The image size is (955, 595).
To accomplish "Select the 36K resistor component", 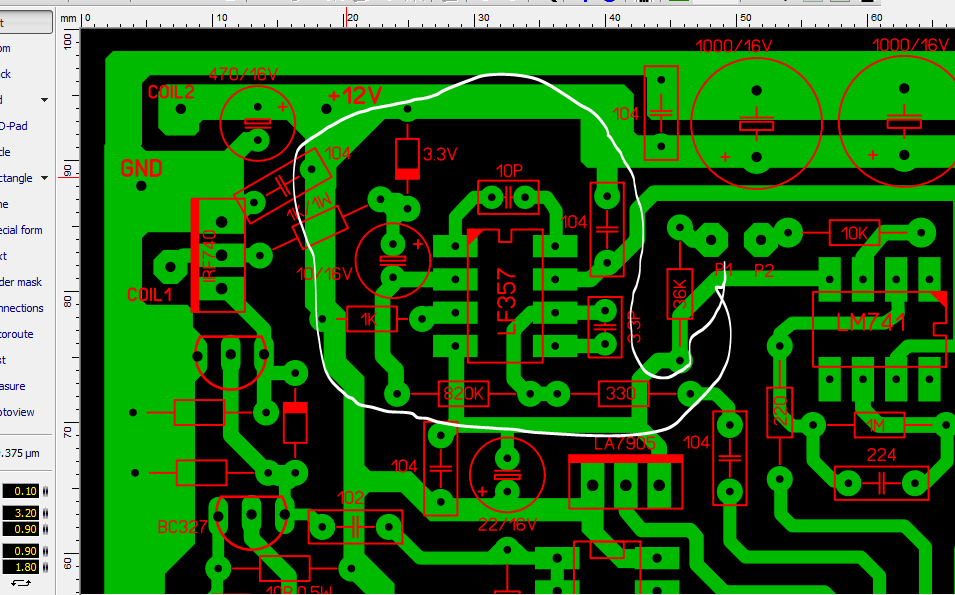I will (680, 294).
